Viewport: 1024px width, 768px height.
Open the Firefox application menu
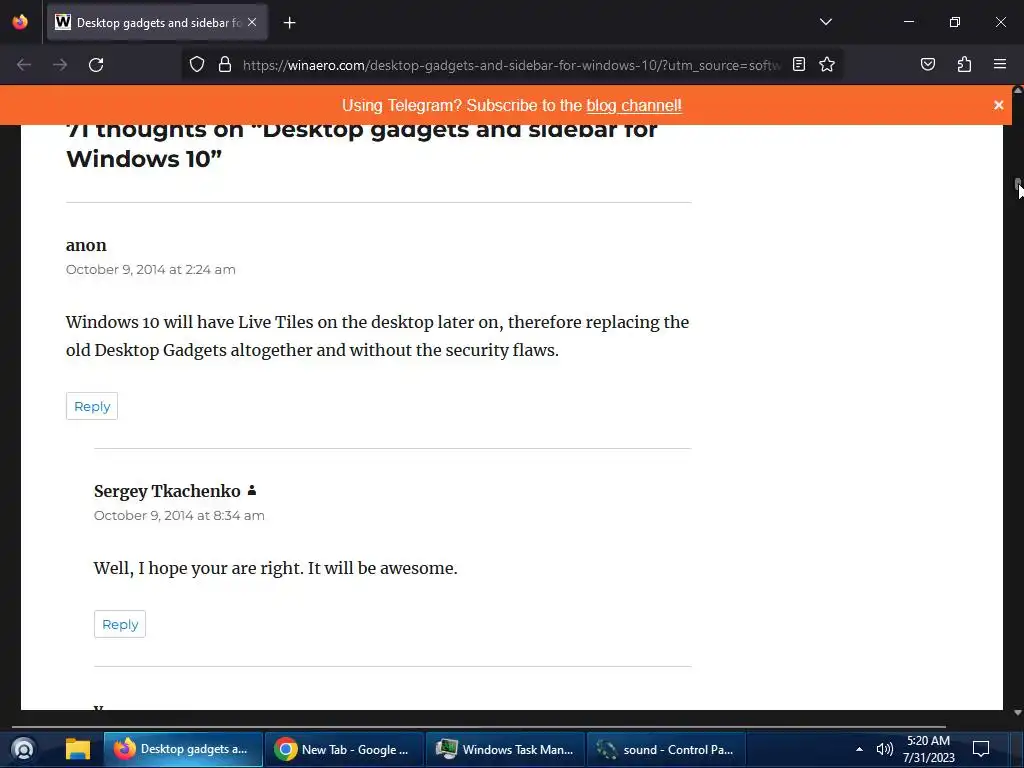click(1000, 64)
